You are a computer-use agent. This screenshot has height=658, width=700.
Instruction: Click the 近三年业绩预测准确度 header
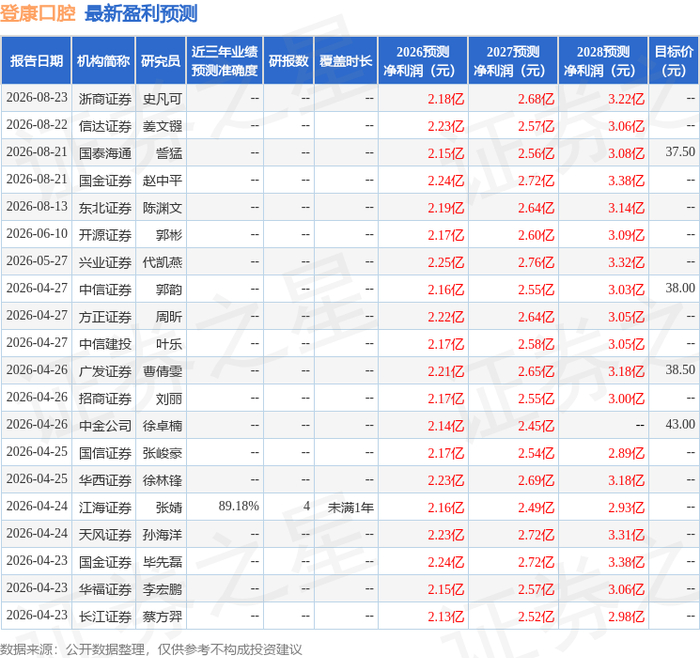(x=225, y=61)
